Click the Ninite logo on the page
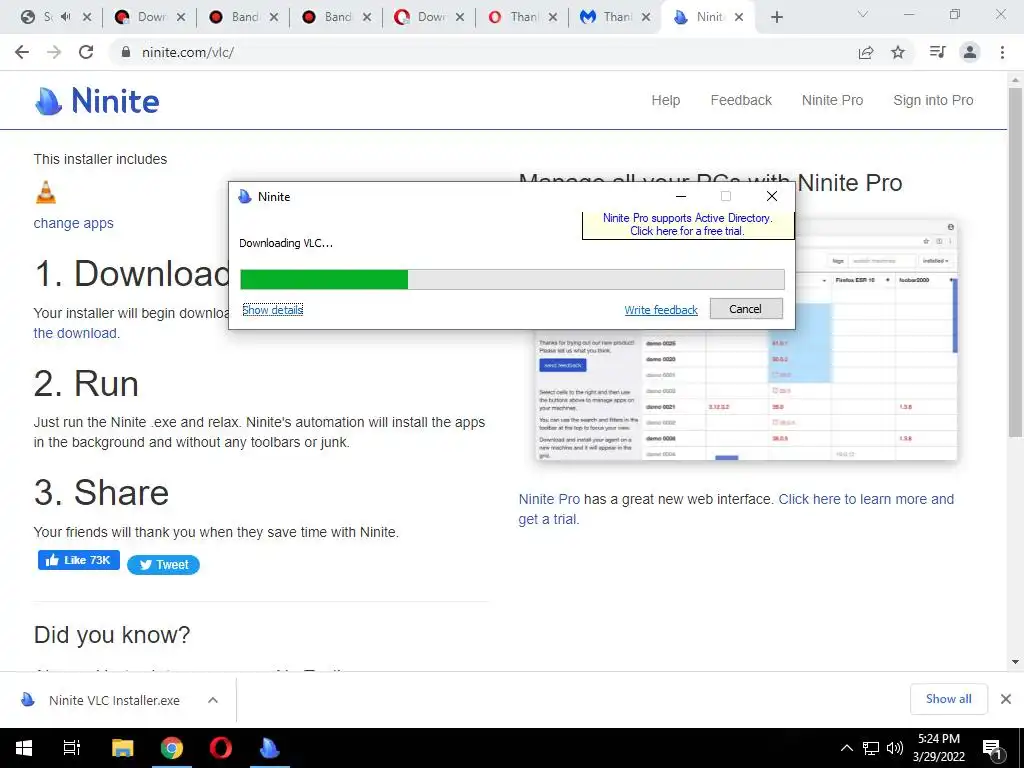 coord(97,101)
